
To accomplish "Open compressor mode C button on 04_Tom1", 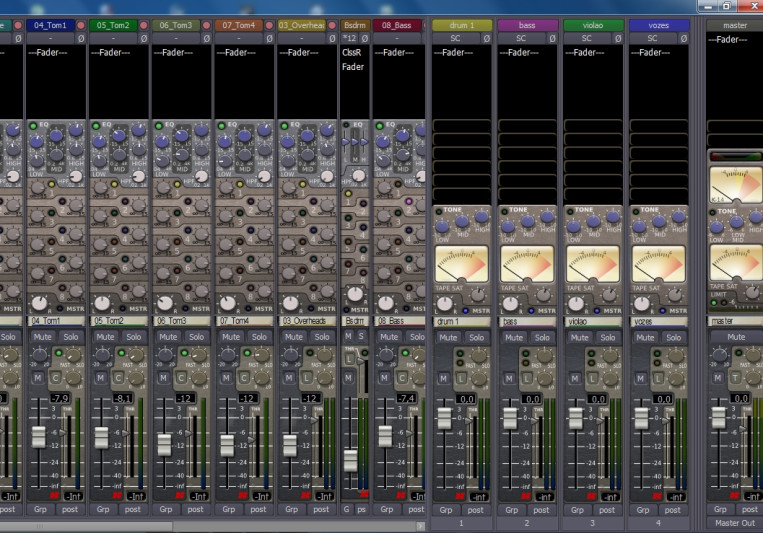I will [55, 377].
